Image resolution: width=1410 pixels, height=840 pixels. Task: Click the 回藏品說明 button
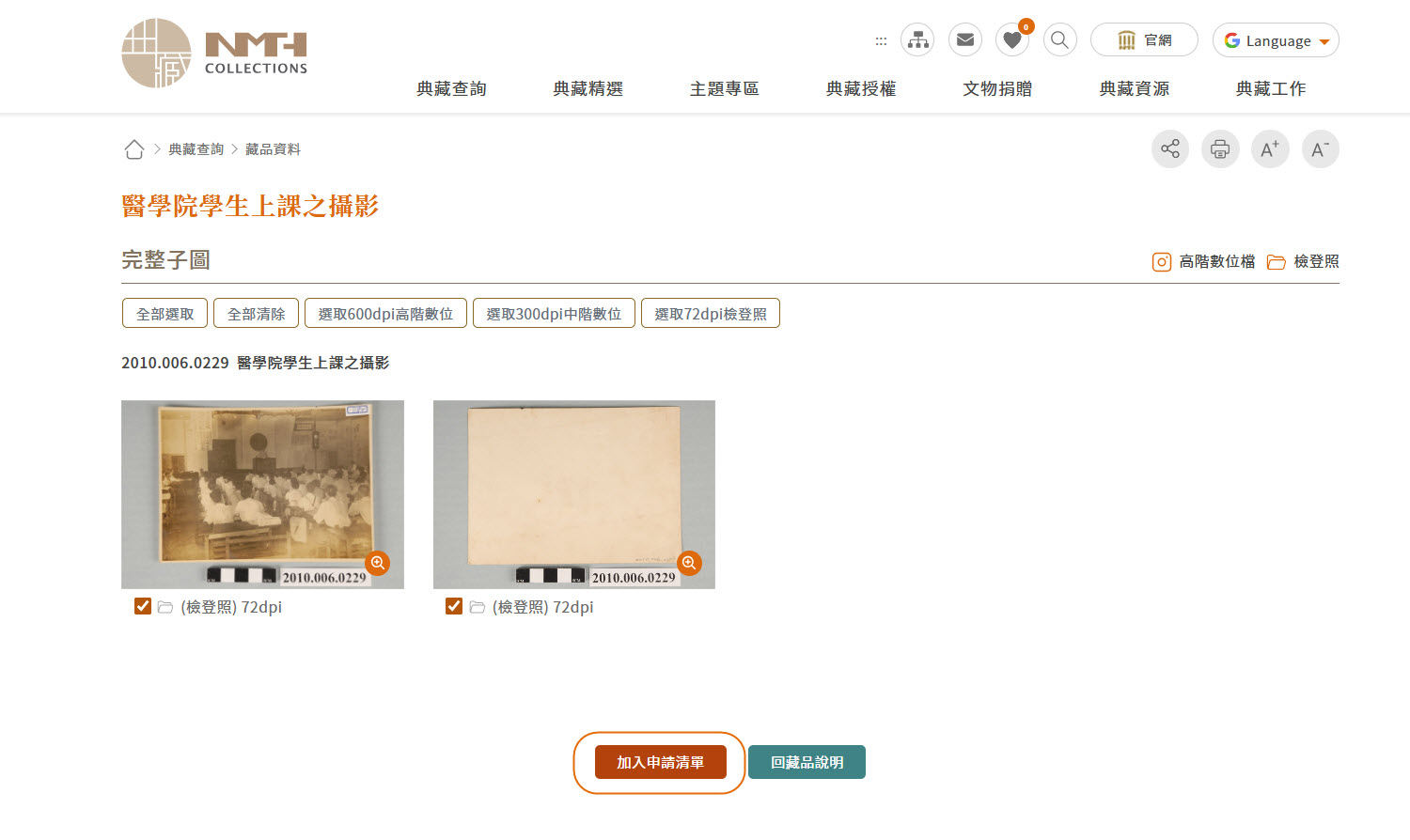807,762
